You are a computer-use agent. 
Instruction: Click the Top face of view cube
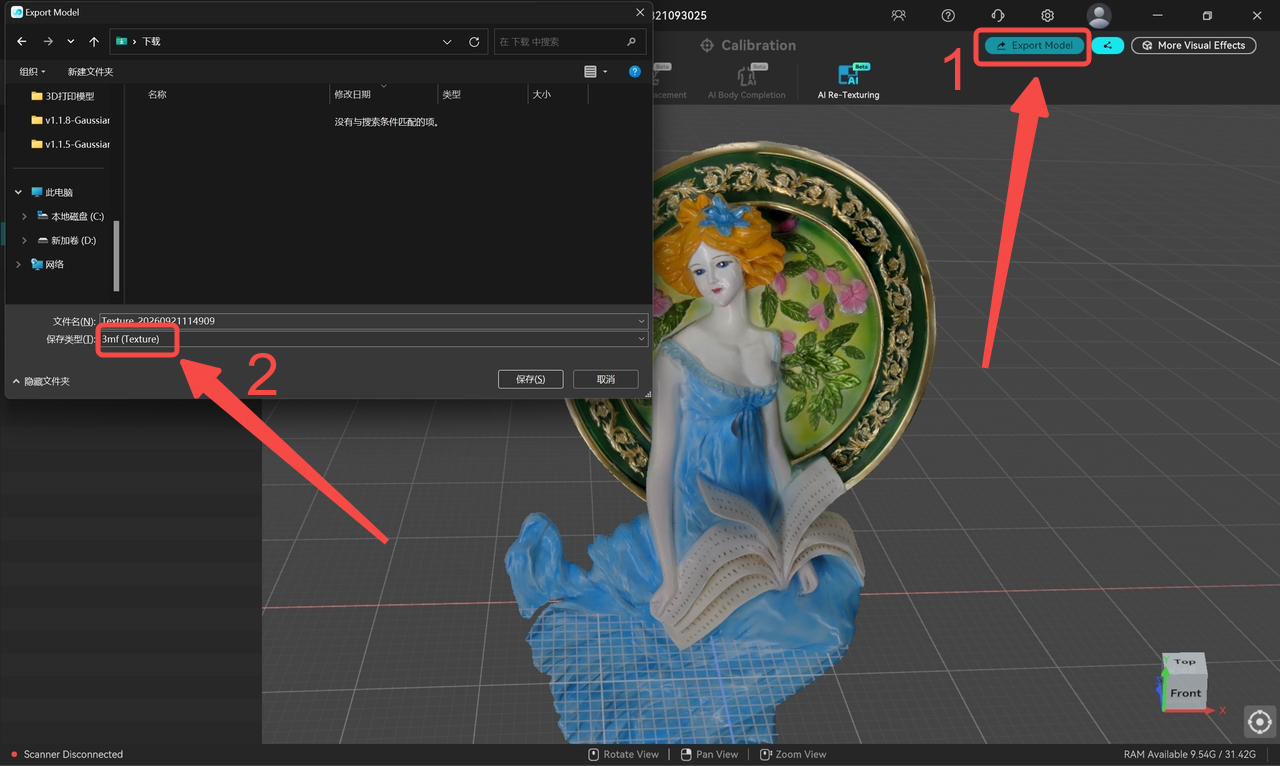(x=1185, y=662)
